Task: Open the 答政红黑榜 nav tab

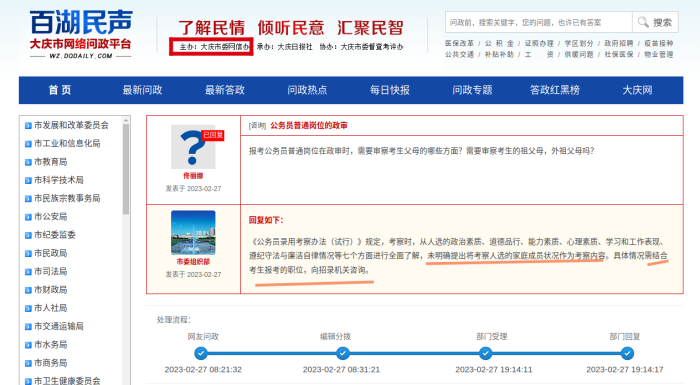Action: click(555, 90)
